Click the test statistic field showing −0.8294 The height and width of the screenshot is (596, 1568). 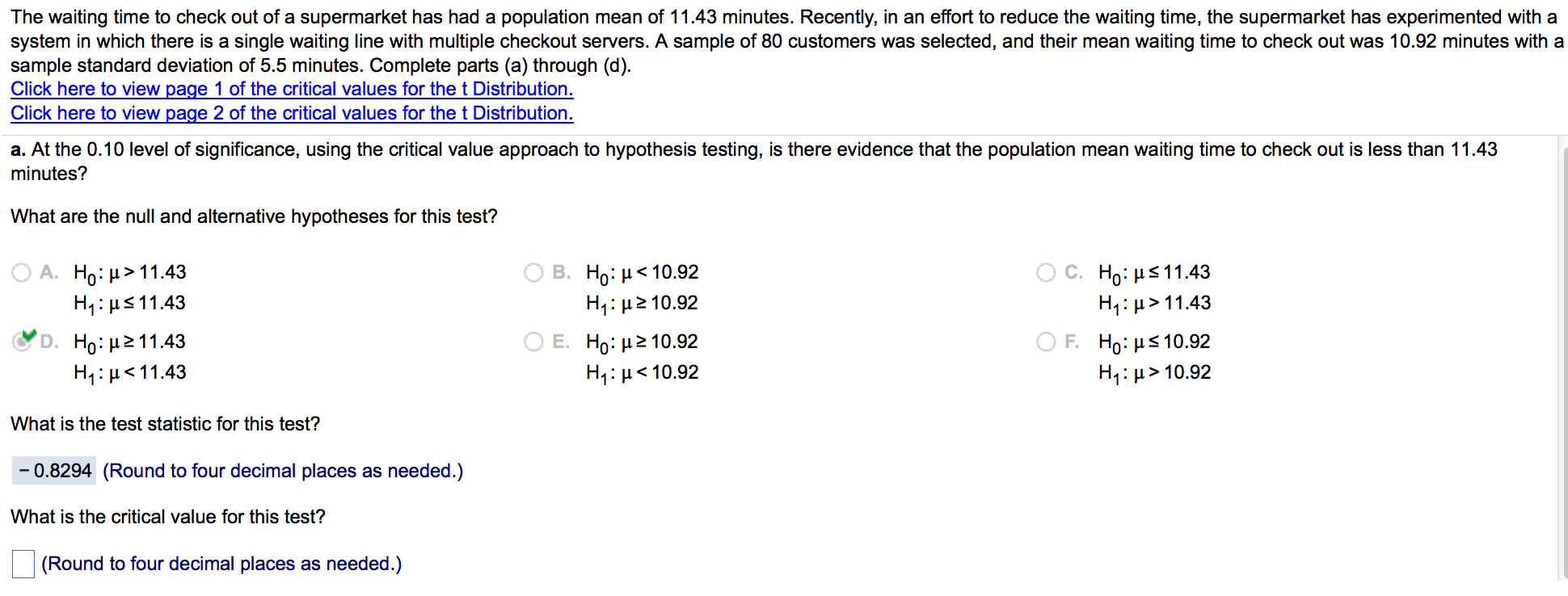click(54, 471)
